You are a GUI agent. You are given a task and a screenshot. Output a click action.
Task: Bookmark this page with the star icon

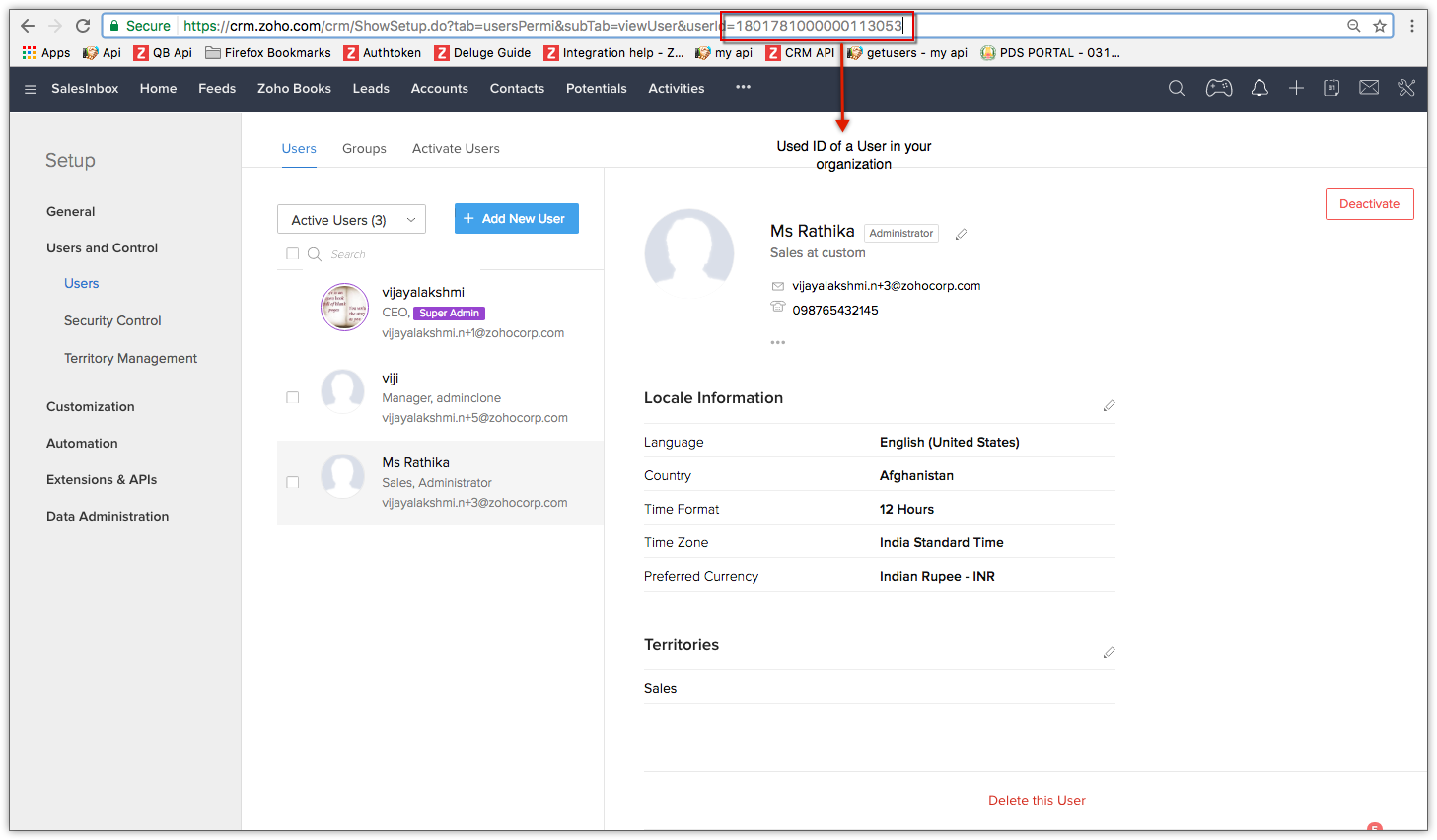1380,26
